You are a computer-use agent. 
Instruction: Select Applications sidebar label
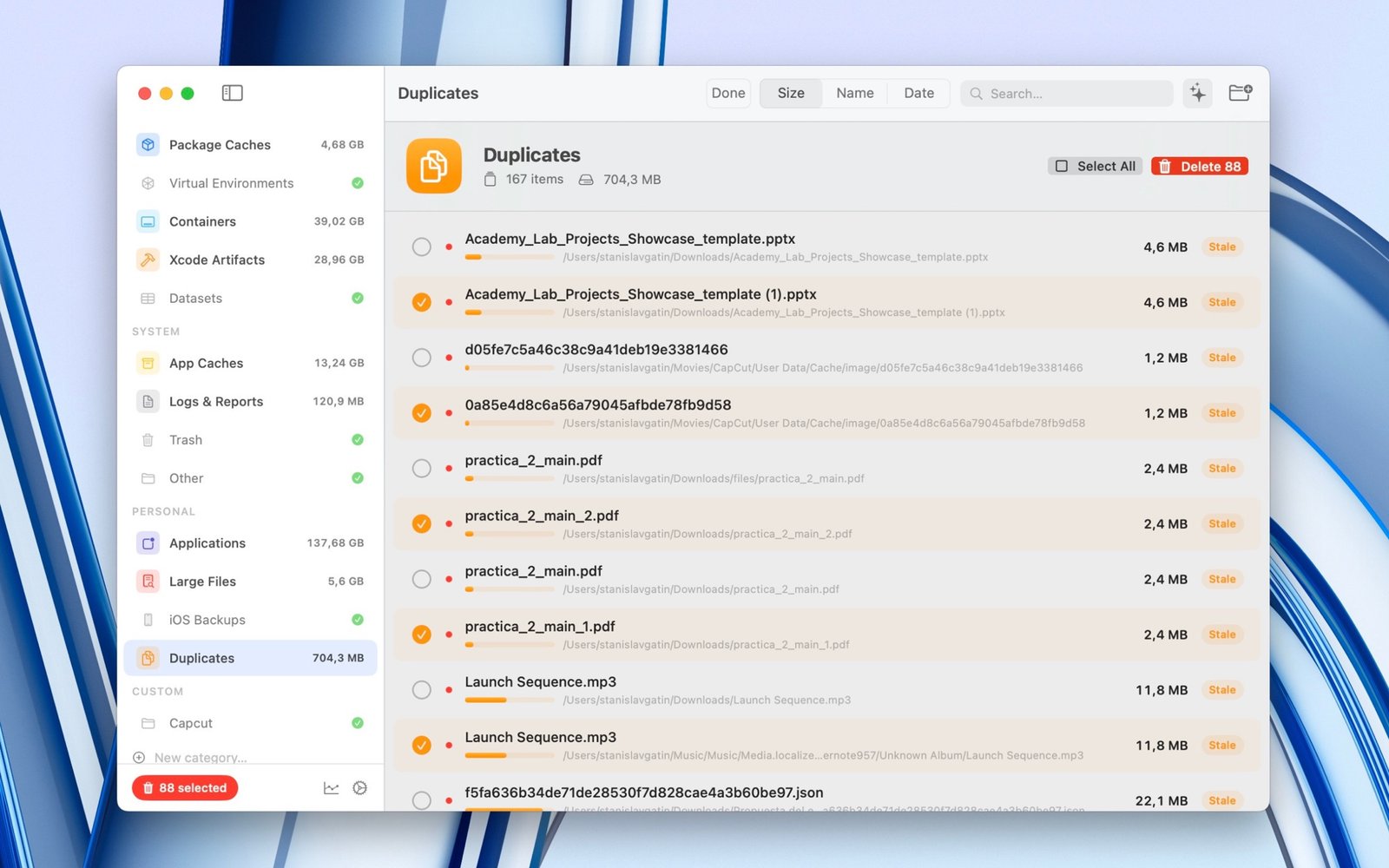pos(207,543)
